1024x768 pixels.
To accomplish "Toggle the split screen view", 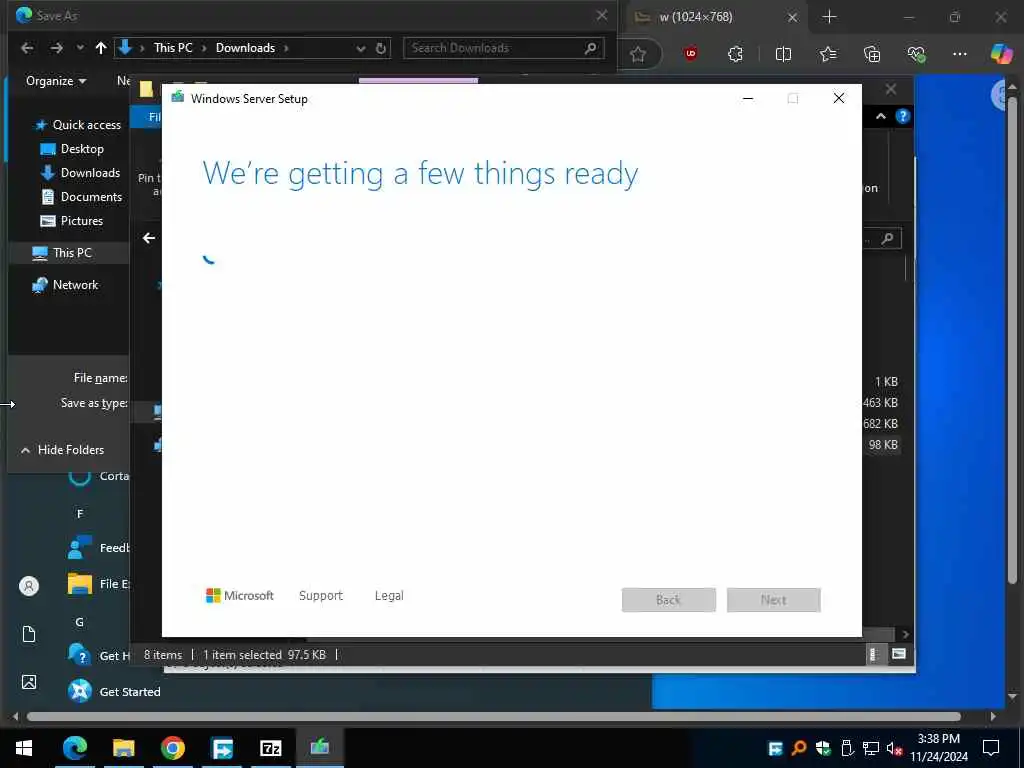I will click(783, 54).
